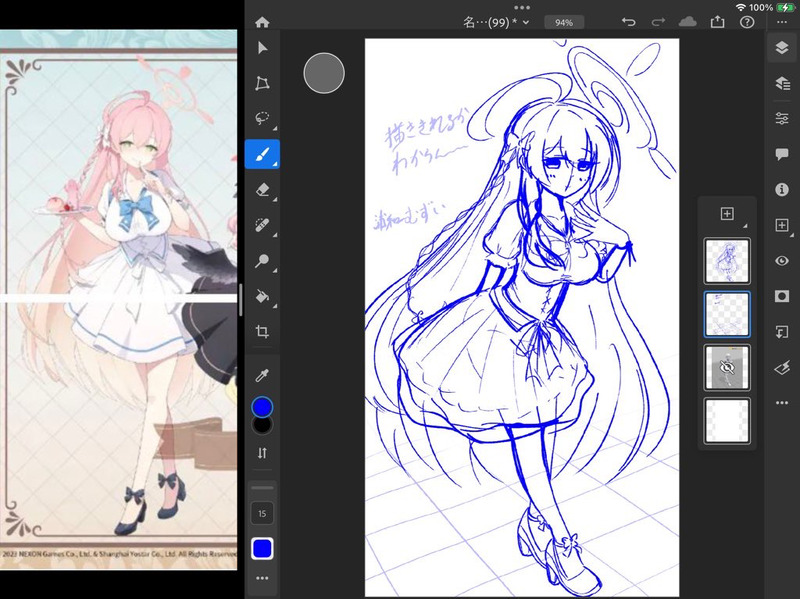The image size is (800, 599).
Task: Tap the reference artwork in left app
Action: pos(118,300)
